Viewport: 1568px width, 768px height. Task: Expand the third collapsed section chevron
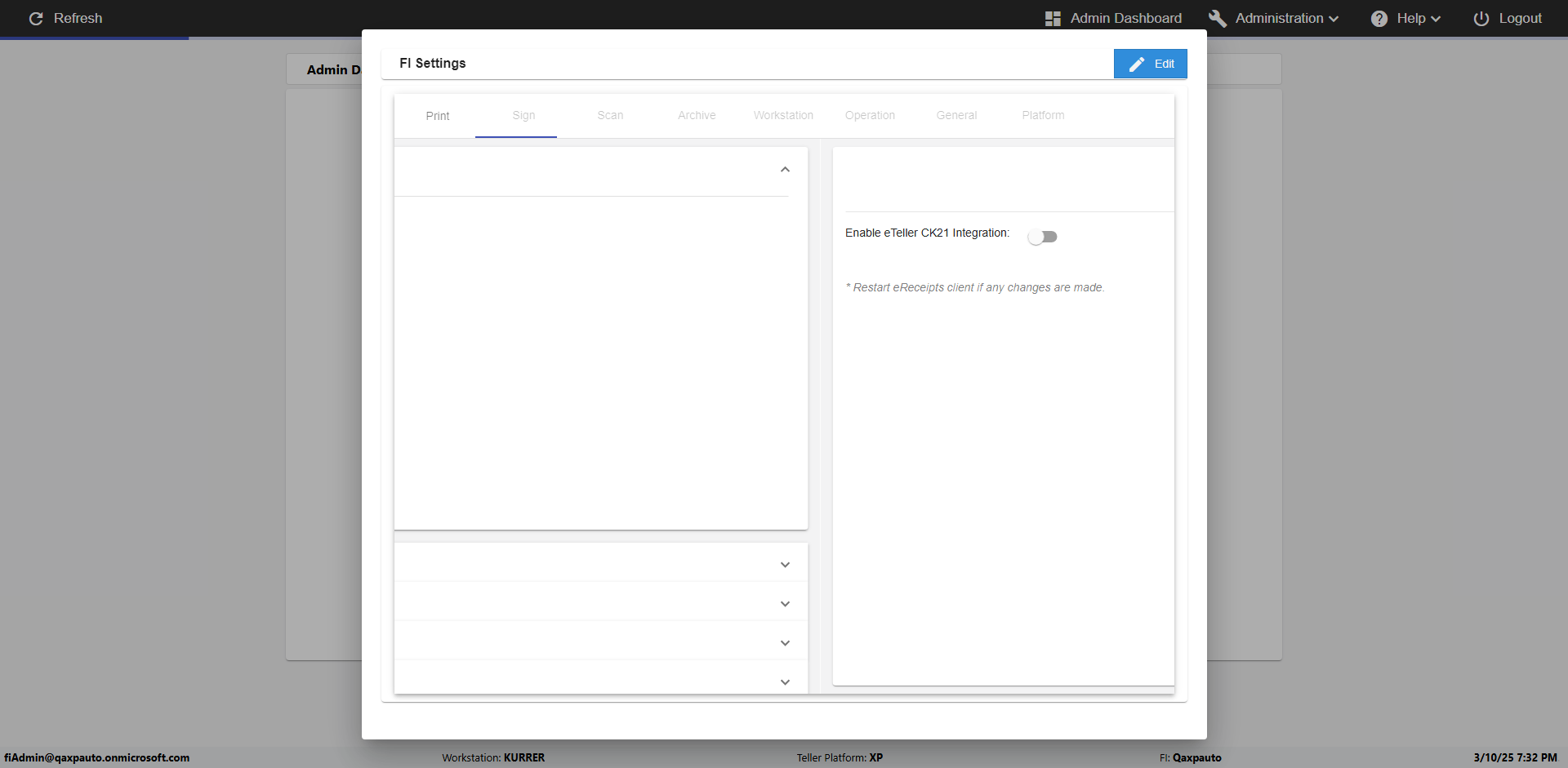(785, 643)
